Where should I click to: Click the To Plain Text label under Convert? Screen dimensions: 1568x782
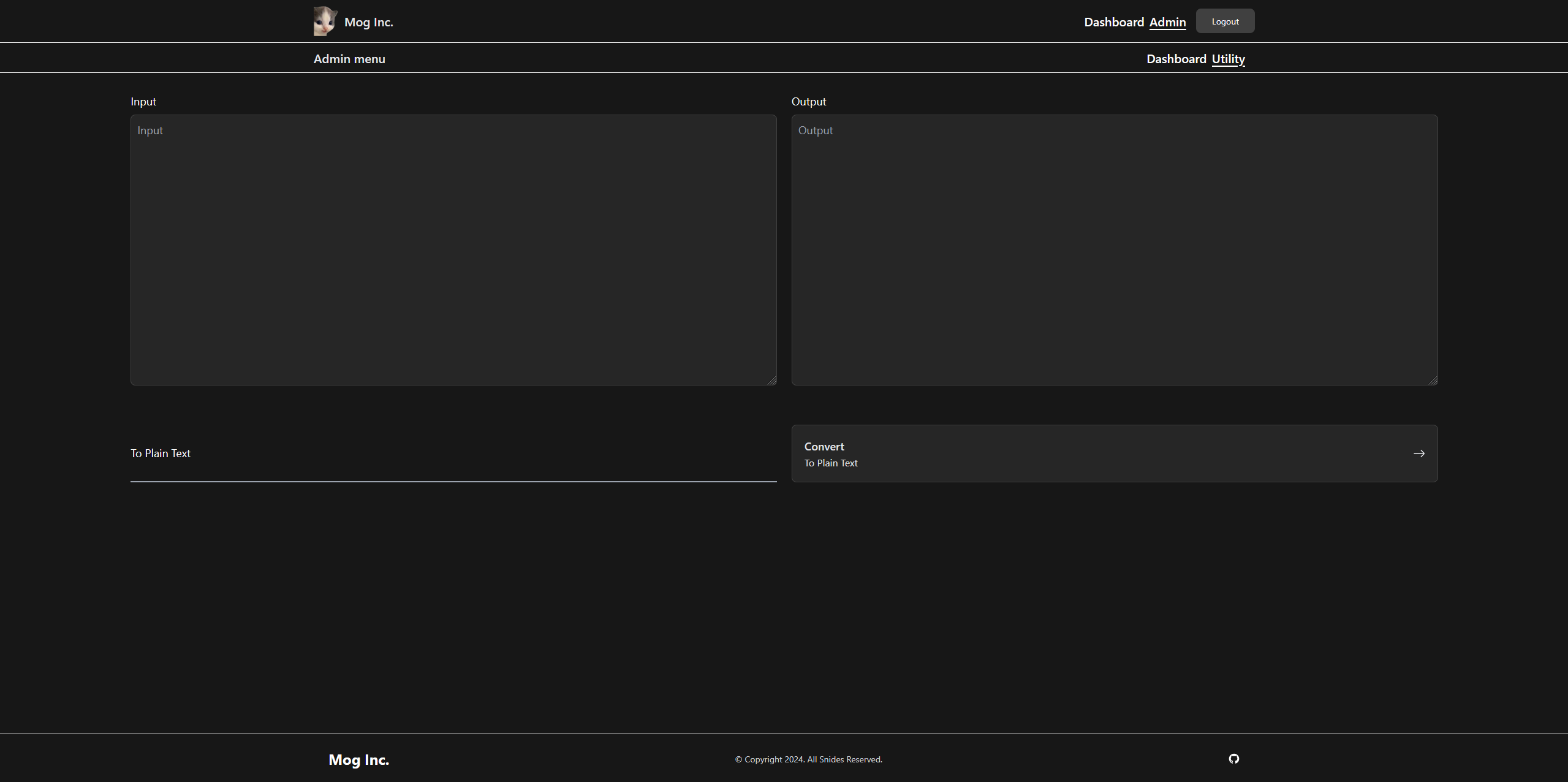pos(830,463)
